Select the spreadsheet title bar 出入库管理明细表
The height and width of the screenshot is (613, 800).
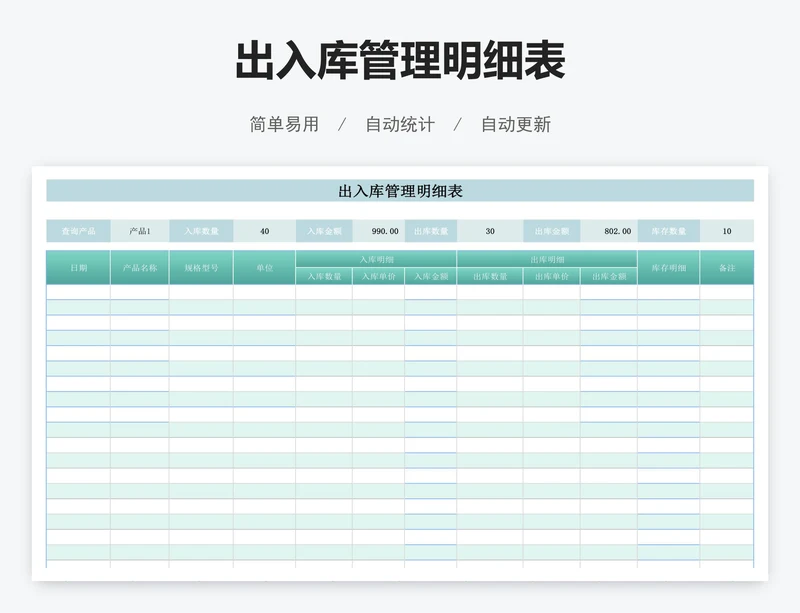(400, 191)
